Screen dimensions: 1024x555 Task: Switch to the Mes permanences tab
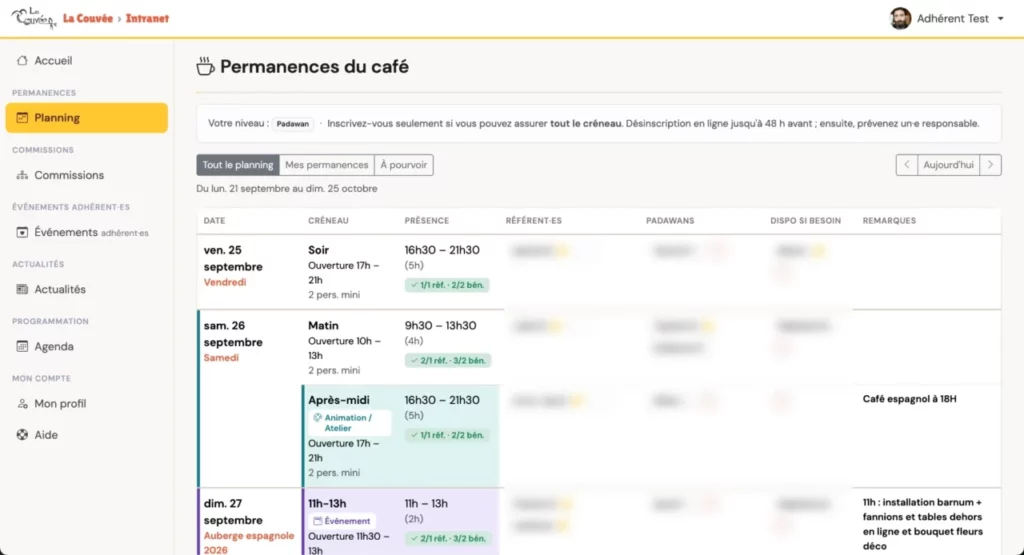click(x=327, y=165)
